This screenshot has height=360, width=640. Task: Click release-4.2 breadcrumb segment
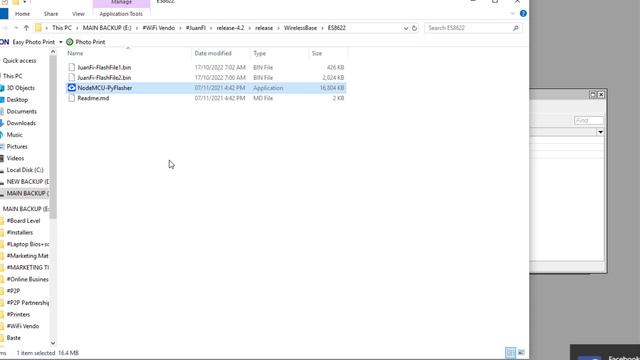click(x=230, y=28)
